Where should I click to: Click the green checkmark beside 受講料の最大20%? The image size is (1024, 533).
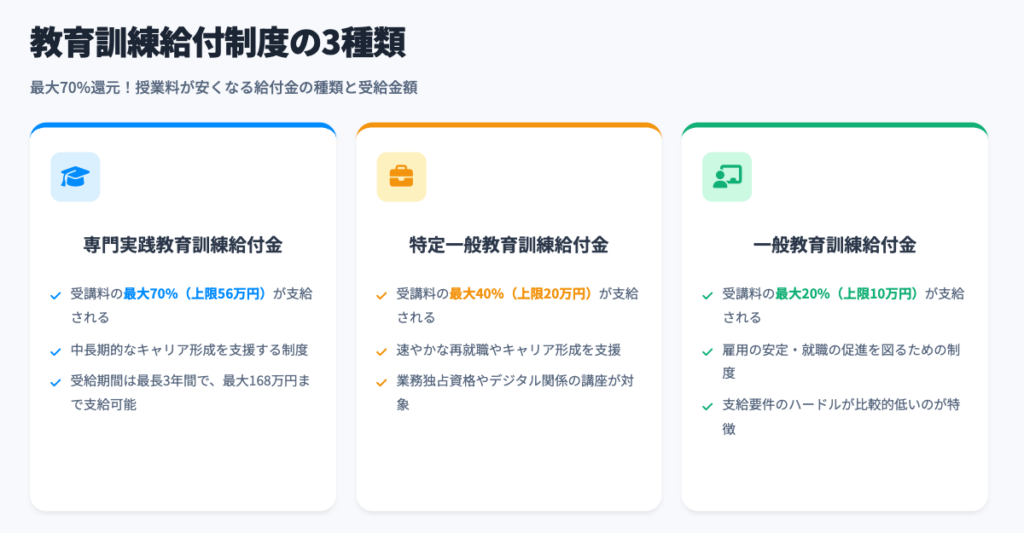pyautogui.click(x=708, y=295)
